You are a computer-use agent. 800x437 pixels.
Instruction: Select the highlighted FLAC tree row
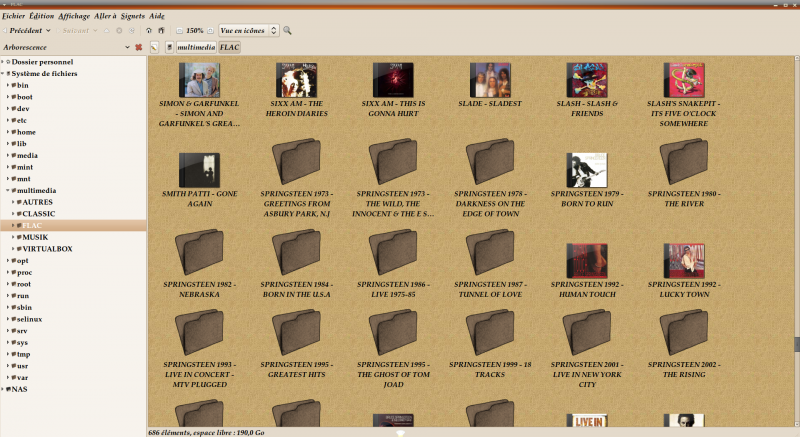point(73,225)
